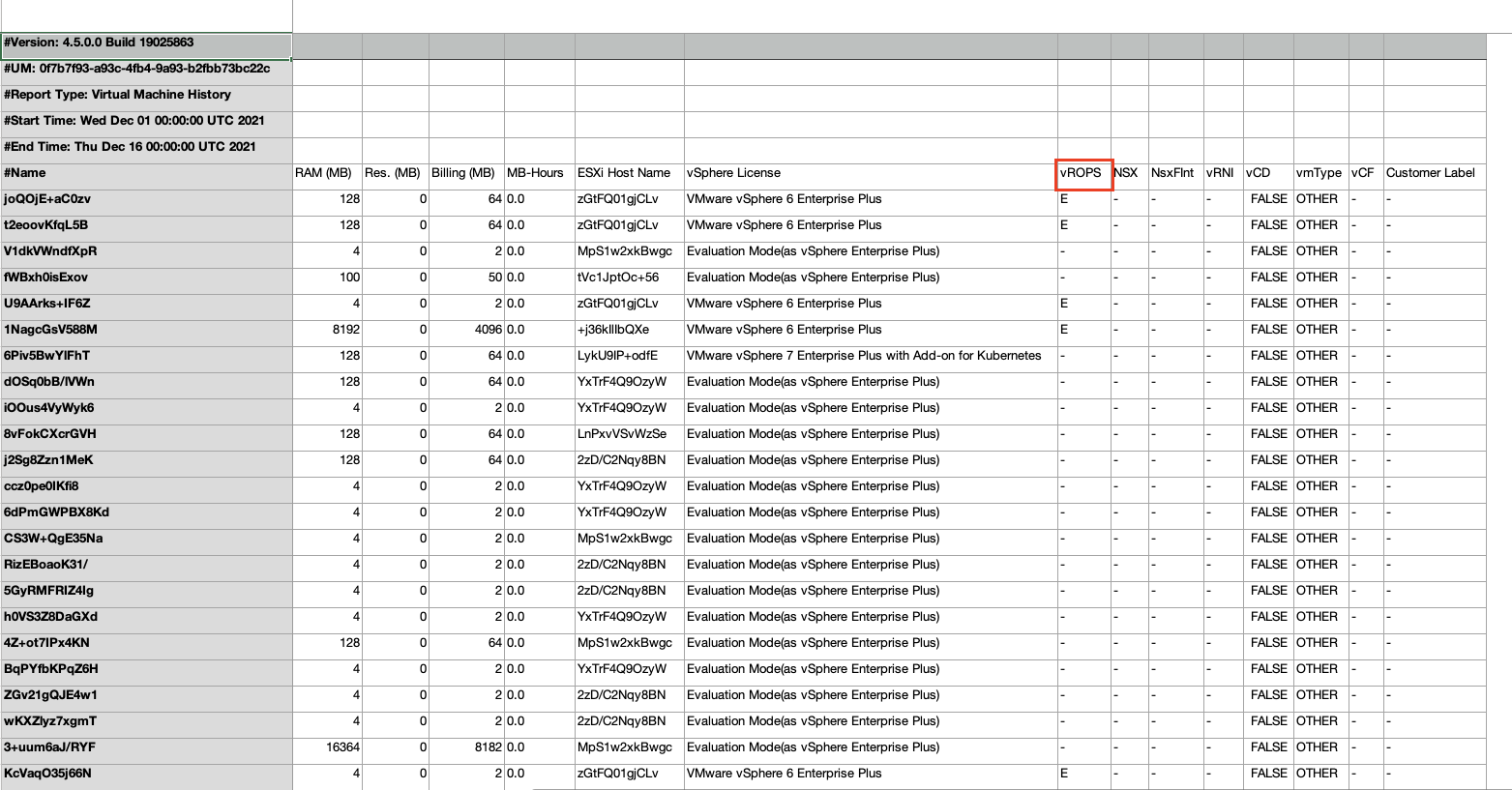Click the 8192 RAM value cell
Viewport: 1512px width, 790px height.
[327, 331]
